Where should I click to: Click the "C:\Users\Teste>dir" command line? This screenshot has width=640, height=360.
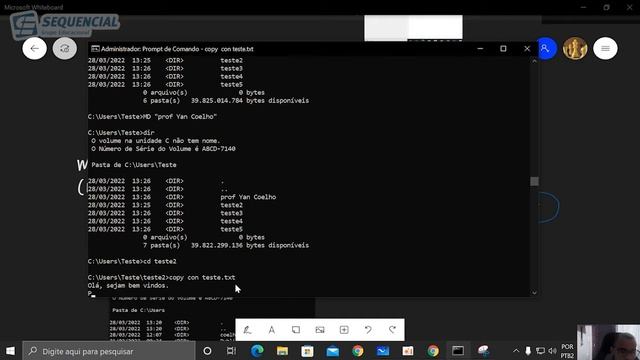coord(121,133)
